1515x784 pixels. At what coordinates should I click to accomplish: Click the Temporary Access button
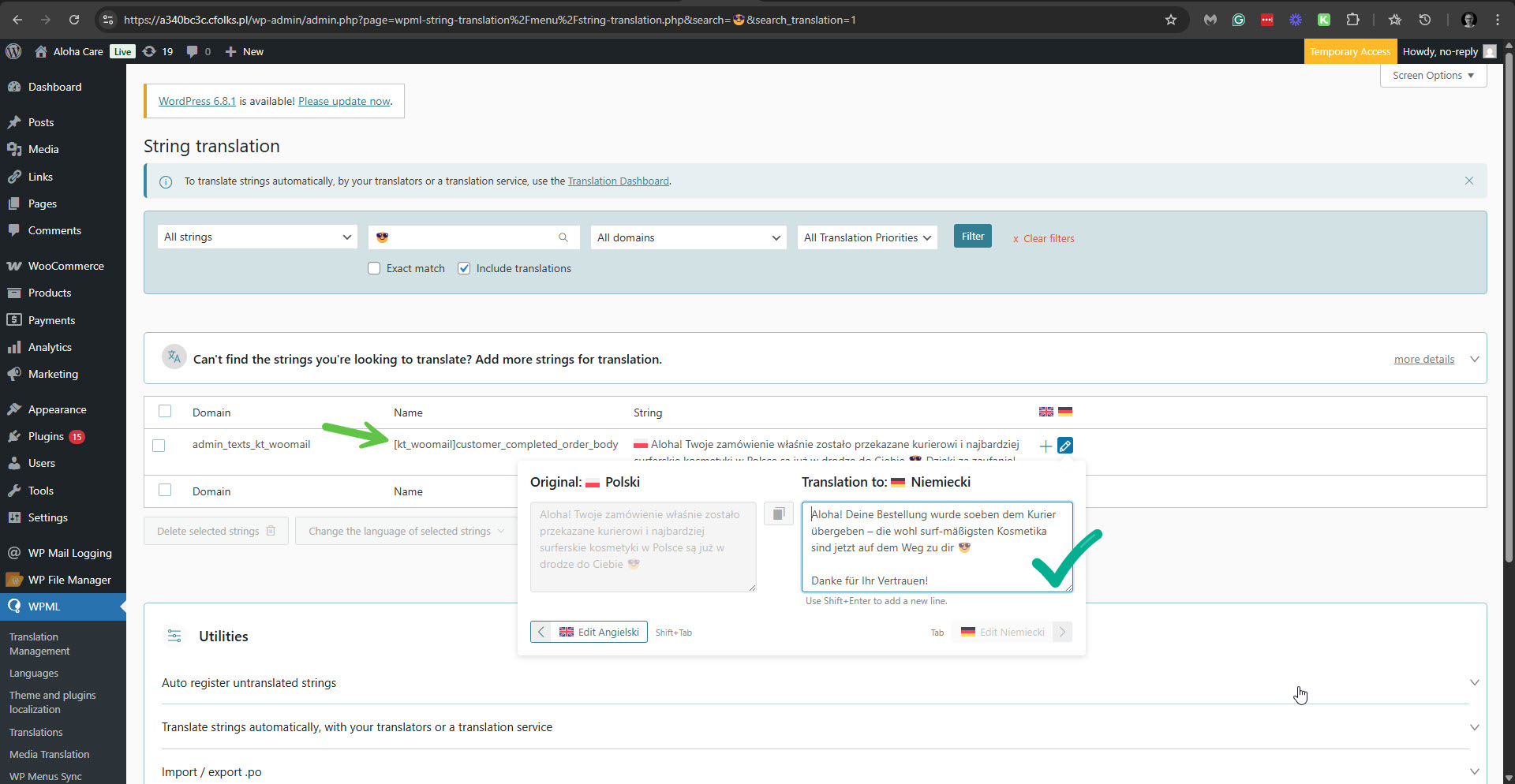point(1350,51)
